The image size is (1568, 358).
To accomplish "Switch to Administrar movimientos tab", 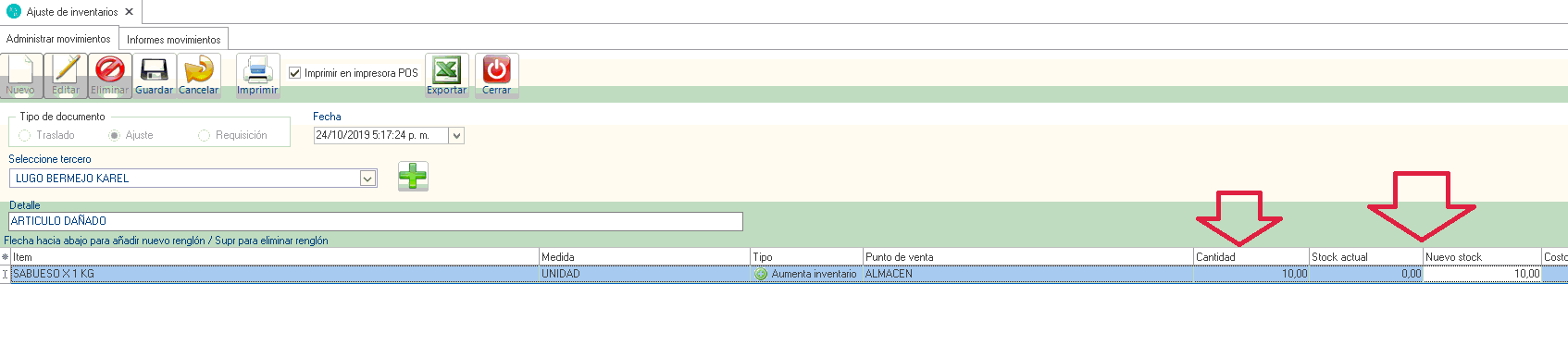I will pyautogui.click(x=58, y=39).
